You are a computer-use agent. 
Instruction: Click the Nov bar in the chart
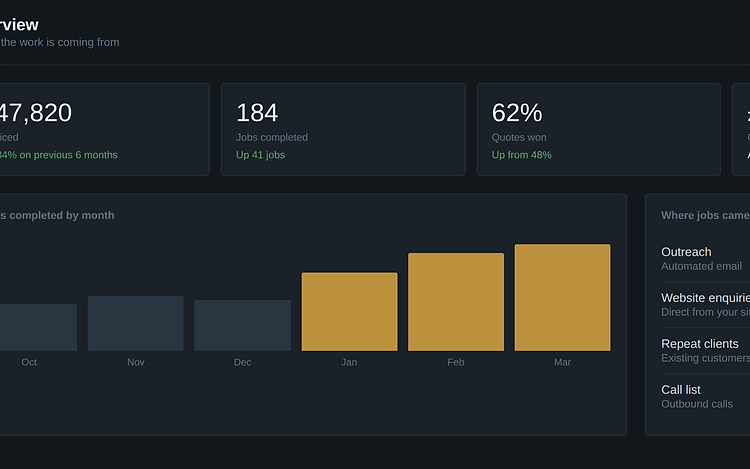[135, 324]
